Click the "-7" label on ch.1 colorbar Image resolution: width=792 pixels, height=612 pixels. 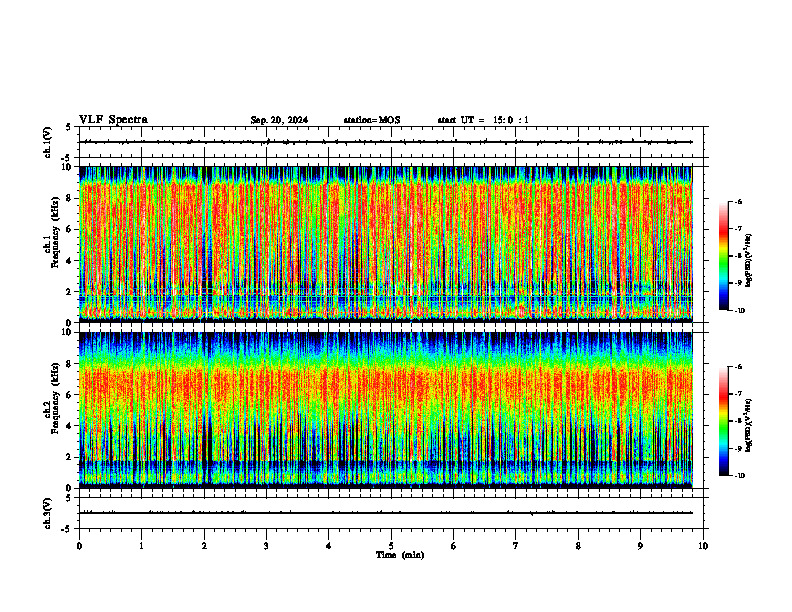[738, 229]
